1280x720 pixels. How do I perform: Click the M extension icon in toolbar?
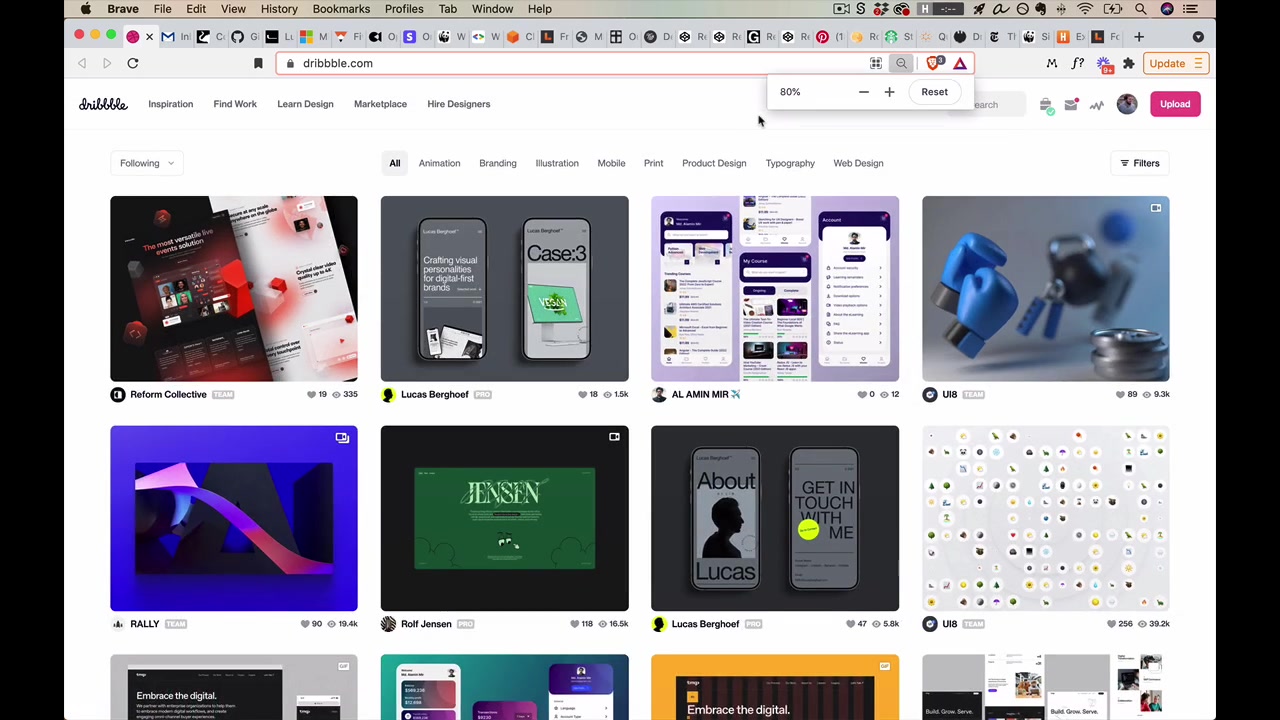(1051, 63)
